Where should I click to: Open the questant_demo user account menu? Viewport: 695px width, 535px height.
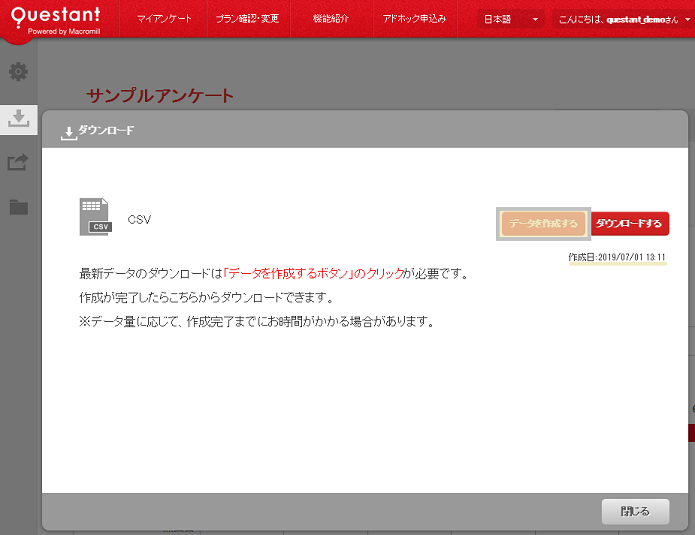621,19
